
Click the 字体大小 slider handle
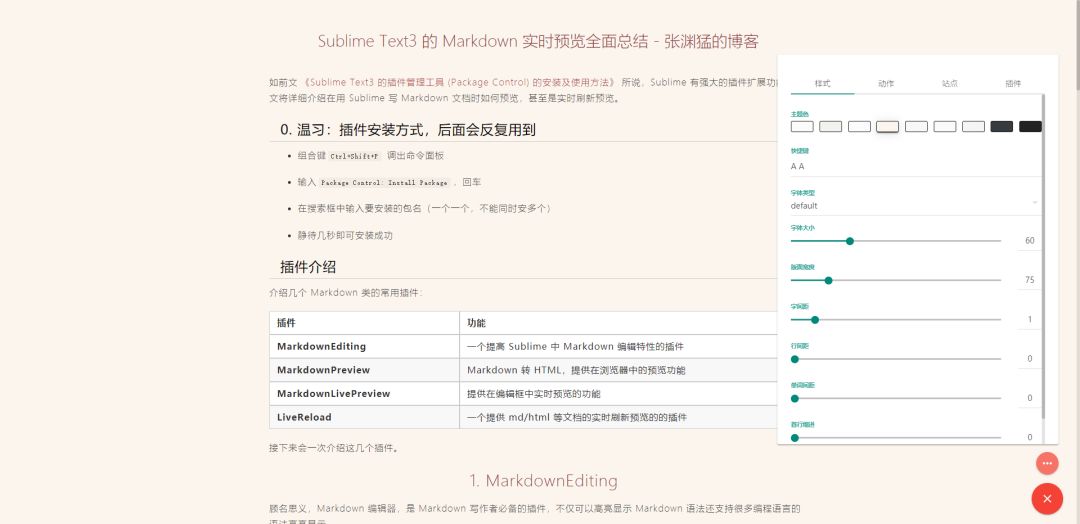pos(850,241)
